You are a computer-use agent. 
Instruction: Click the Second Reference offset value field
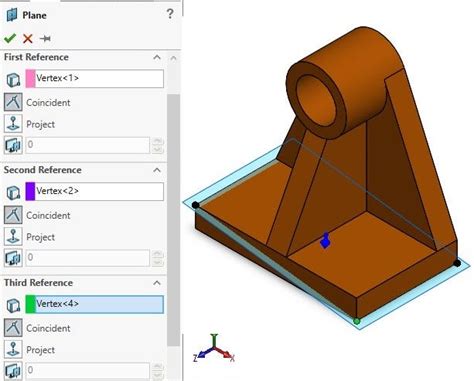87,258
